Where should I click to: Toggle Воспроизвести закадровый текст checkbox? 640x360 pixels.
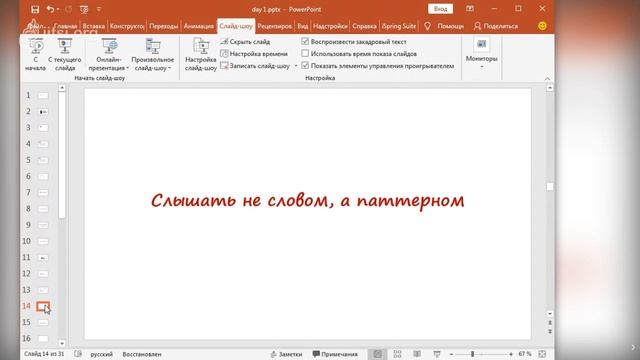pyautogui.click(x=305, y=41)
